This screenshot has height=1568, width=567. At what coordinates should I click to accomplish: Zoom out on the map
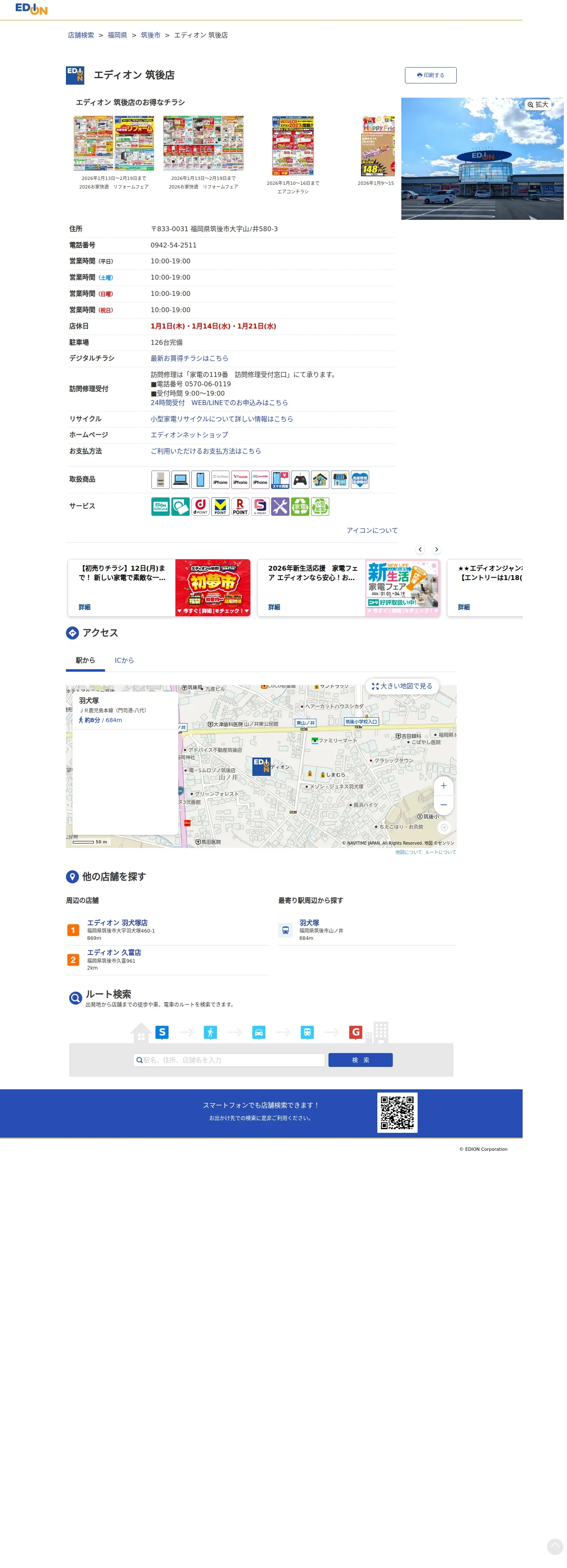tap(444, 805)
